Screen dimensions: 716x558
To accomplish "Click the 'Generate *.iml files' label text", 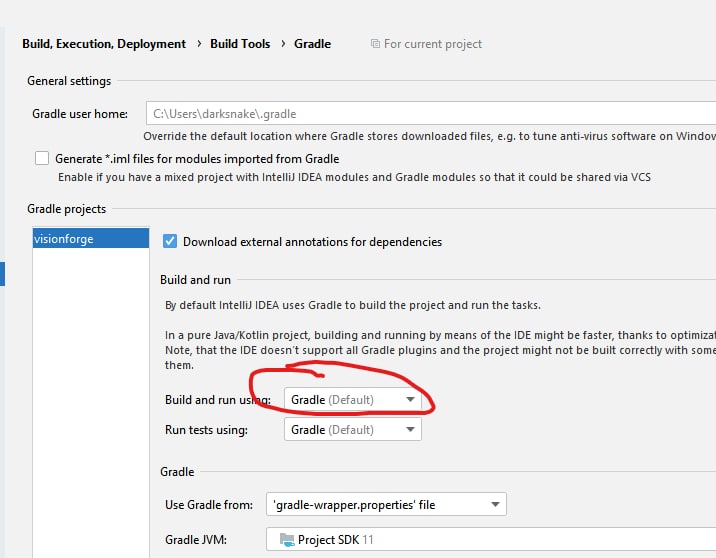I will click(x=197, y=159).
